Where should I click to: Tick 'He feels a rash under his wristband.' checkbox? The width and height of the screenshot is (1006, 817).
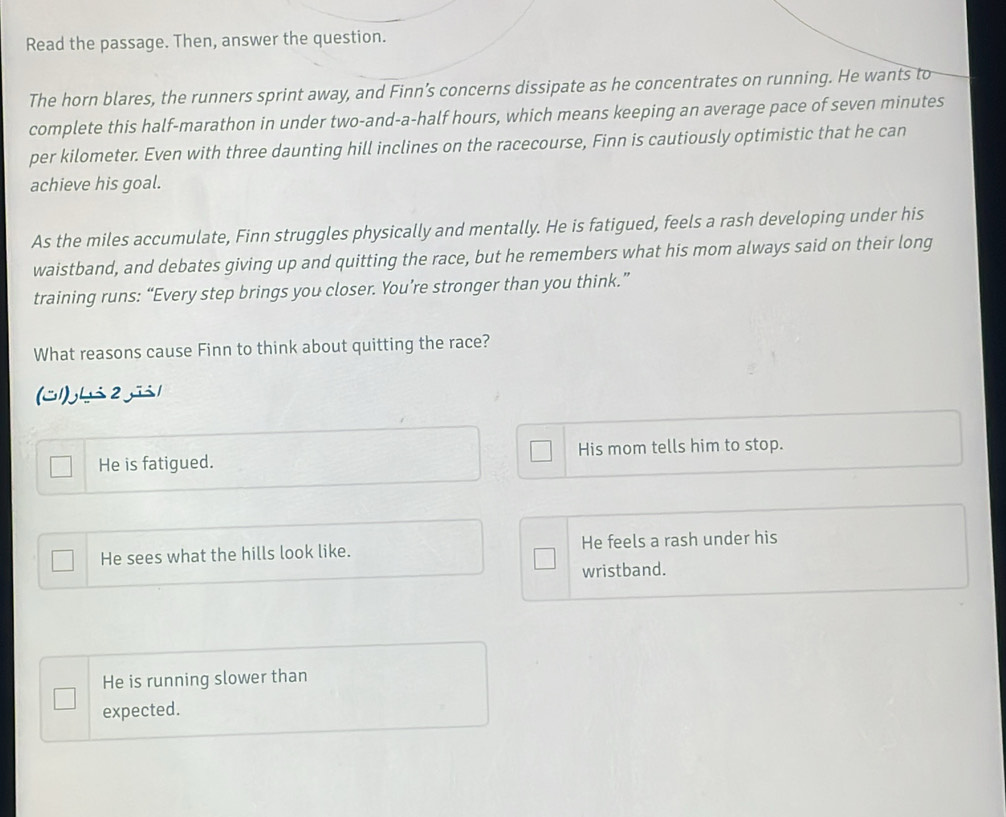[x=545, y=558]
